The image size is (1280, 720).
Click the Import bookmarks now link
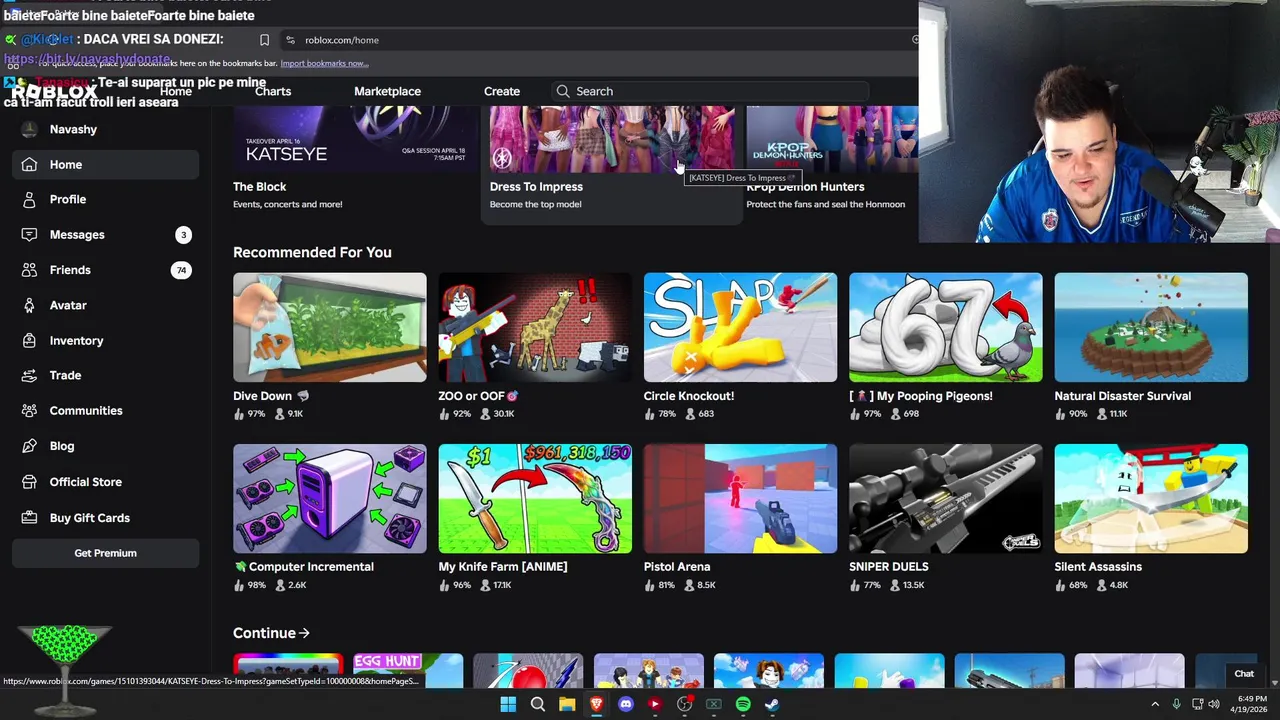[324, 63]
